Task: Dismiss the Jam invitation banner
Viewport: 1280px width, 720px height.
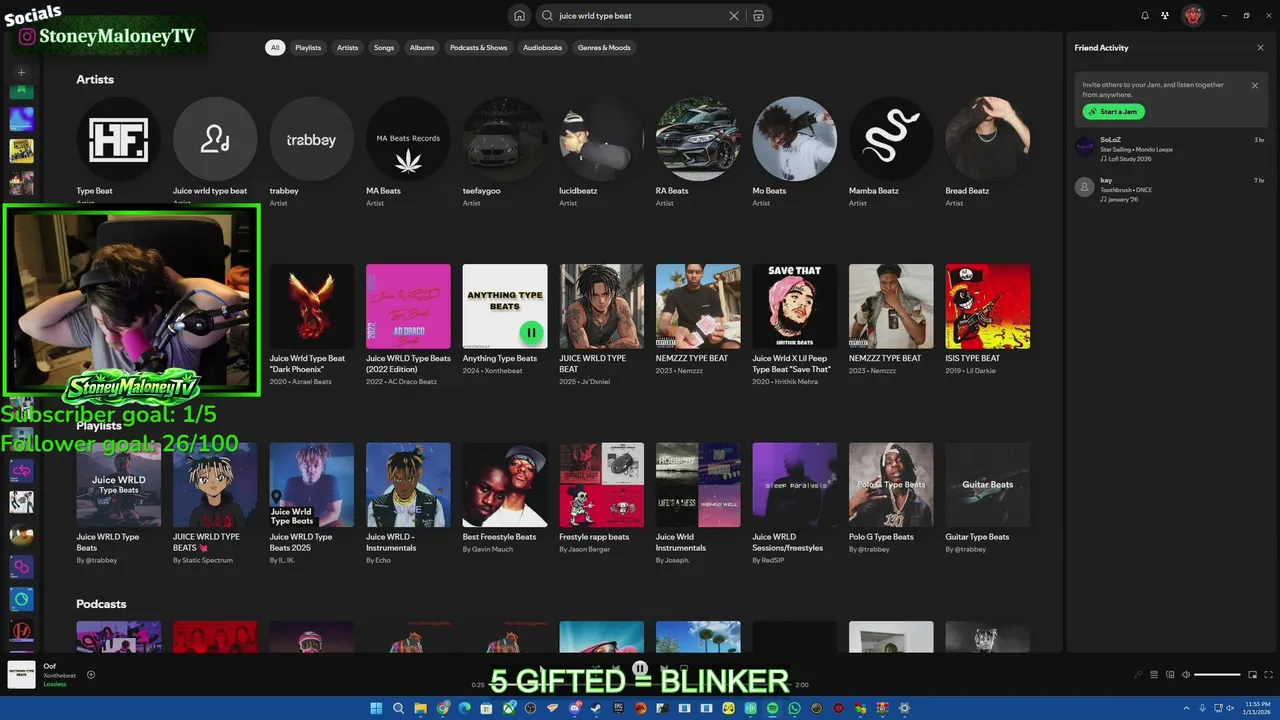Action: pyautogui.click(x=1255, y=85)
